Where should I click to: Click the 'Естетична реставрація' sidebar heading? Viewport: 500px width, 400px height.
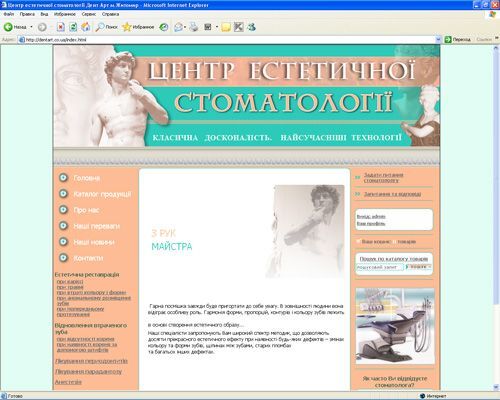[x=87, y=275]
